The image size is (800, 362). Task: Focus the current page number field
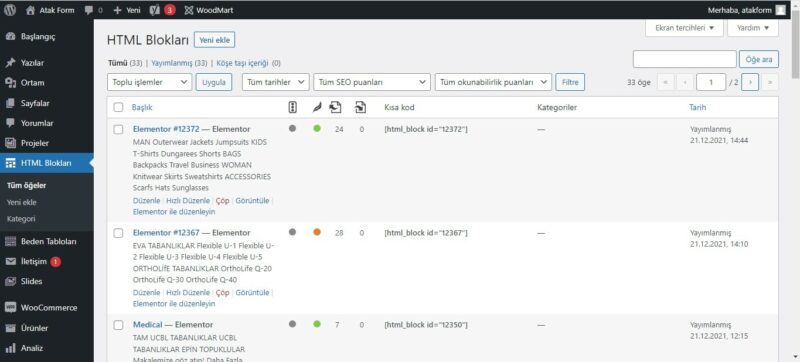pos(711,82)
